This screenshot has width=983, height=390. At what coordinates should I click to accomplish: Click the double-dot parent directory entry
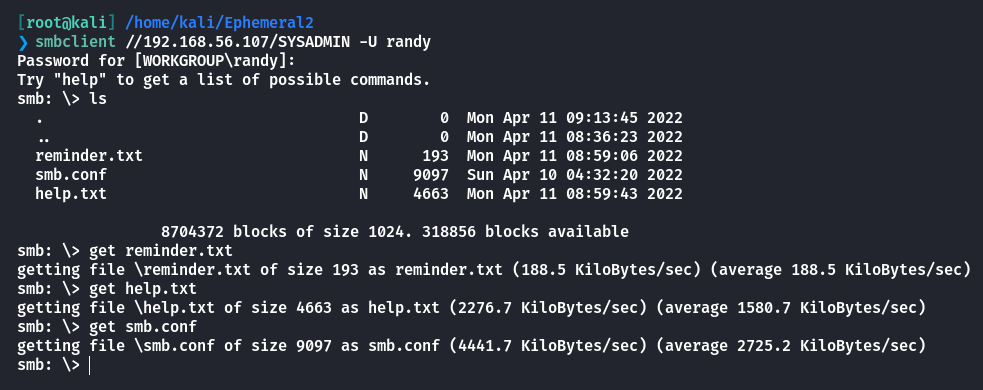pos(44,137)
